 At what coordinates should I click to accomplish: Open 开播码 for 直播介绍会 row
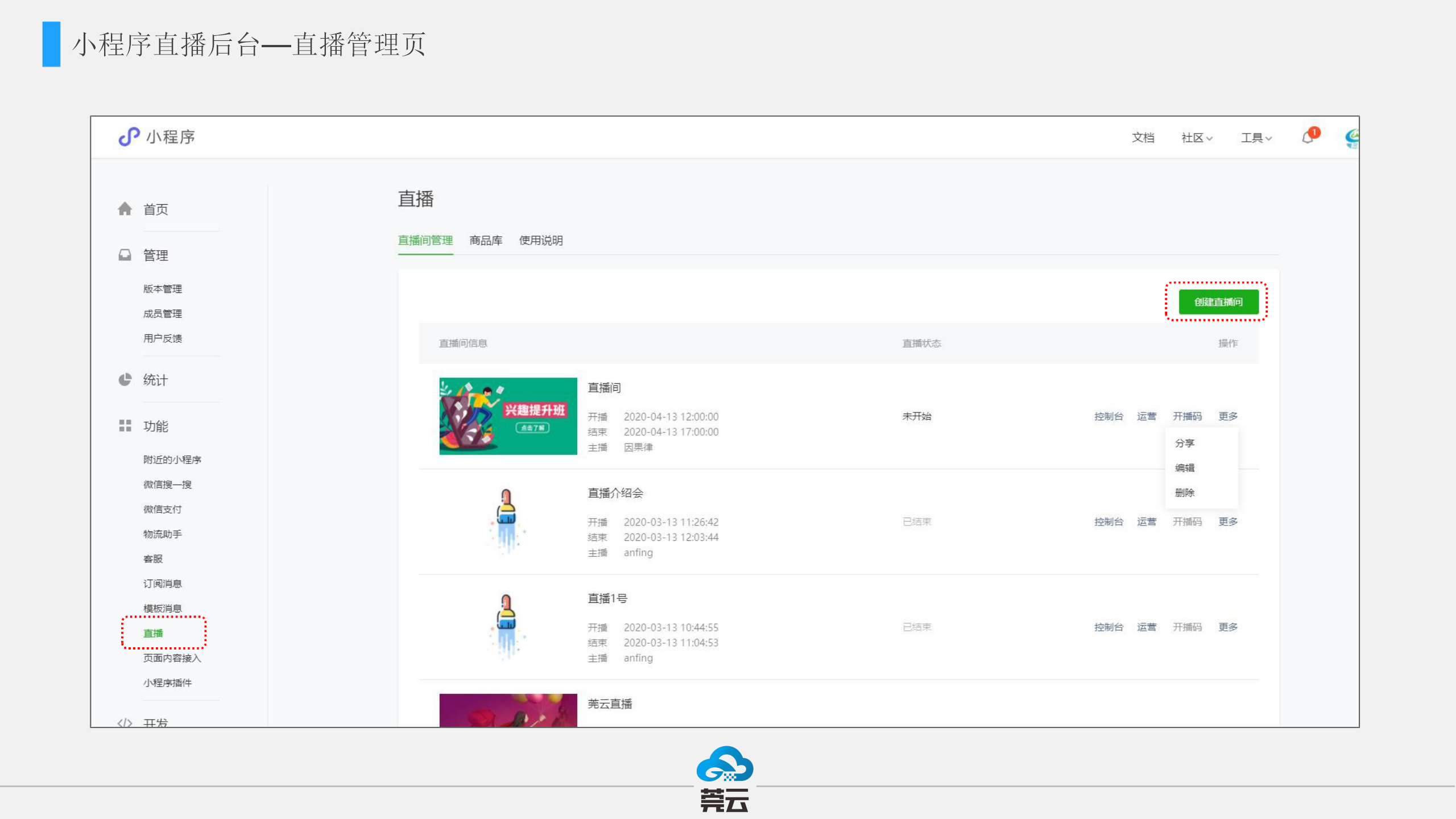click(x=1188, y=522)
